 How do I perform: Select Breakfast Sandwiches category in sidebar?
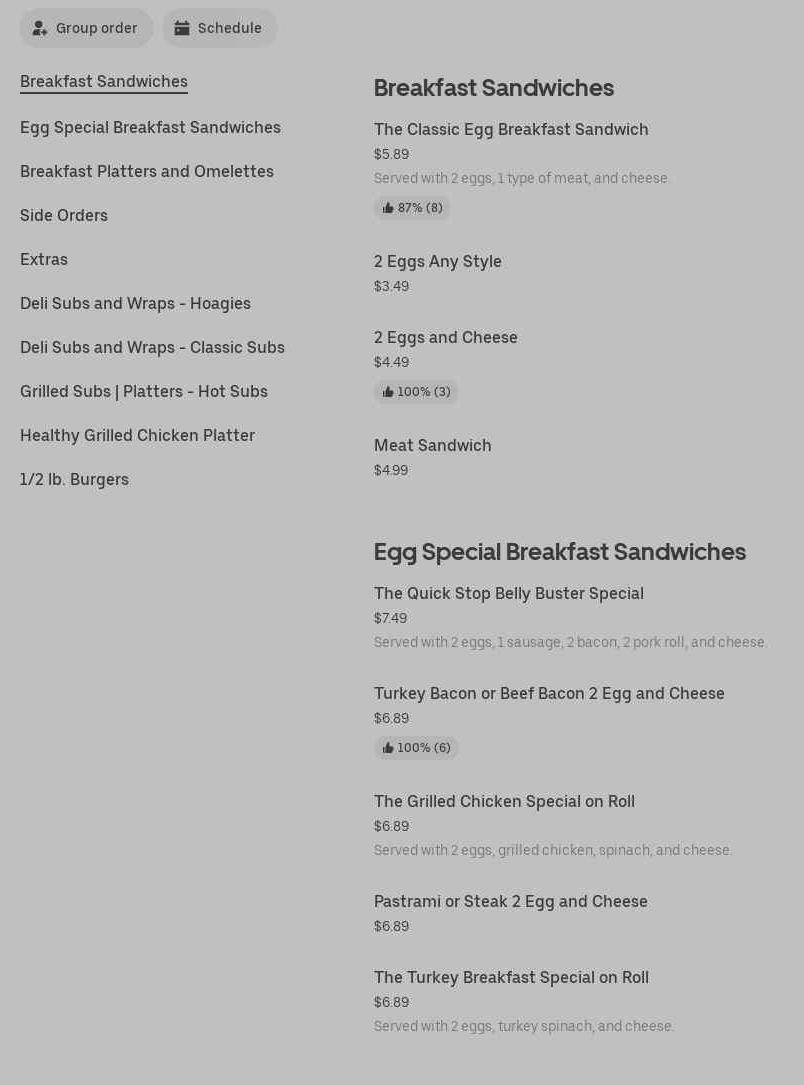pos(104,81)
